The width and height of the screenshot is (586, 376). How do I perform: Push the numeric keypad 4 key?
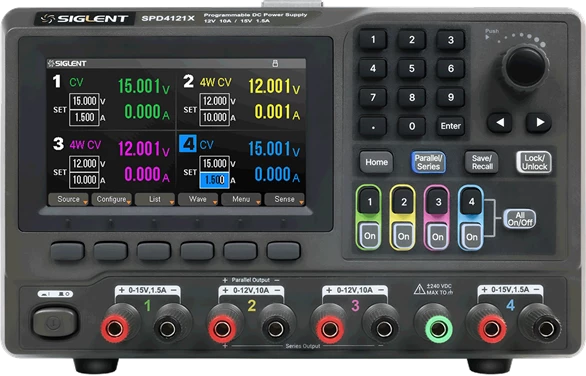373,68
